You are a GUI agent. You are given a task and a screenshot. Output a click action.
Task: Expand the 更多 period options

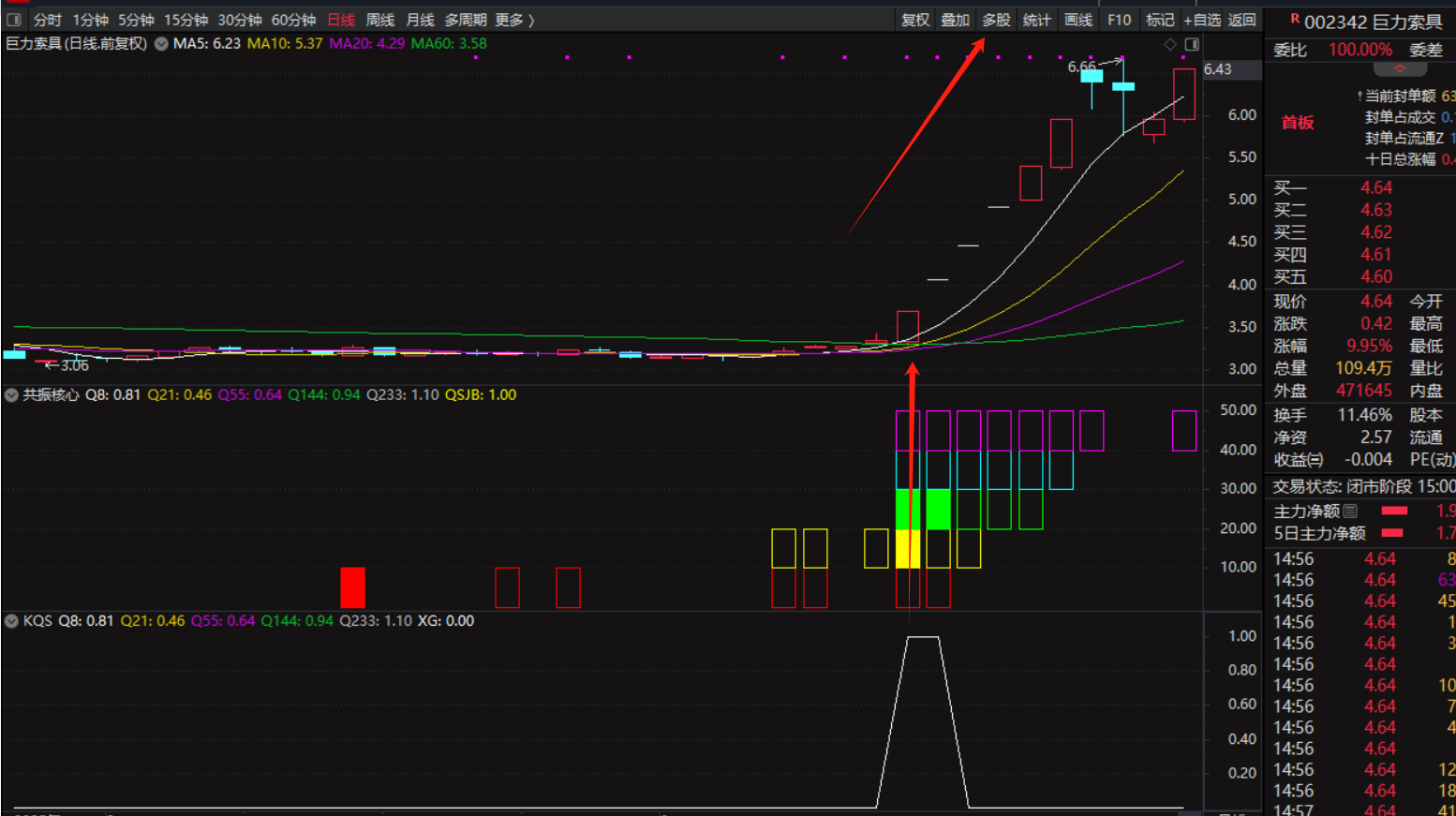pyautogui.click(x=514, y=20)
